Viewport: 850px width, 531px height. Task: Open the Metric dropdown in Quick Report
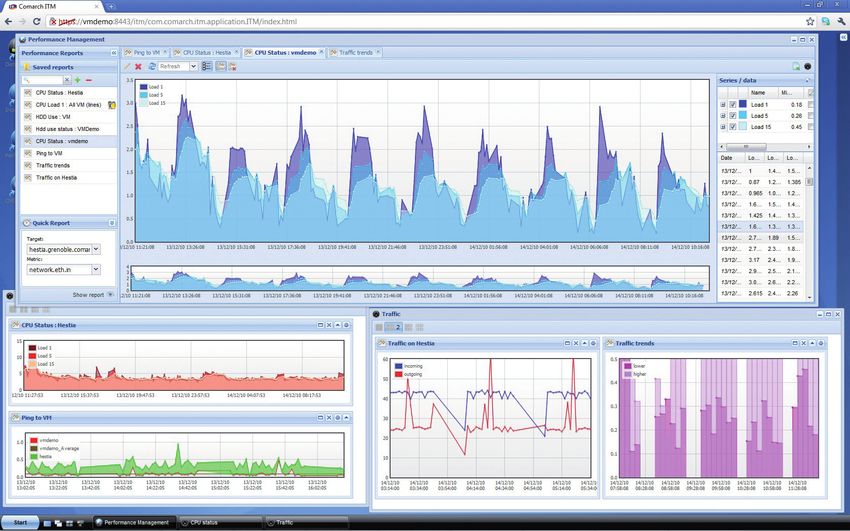coord(95,269)
